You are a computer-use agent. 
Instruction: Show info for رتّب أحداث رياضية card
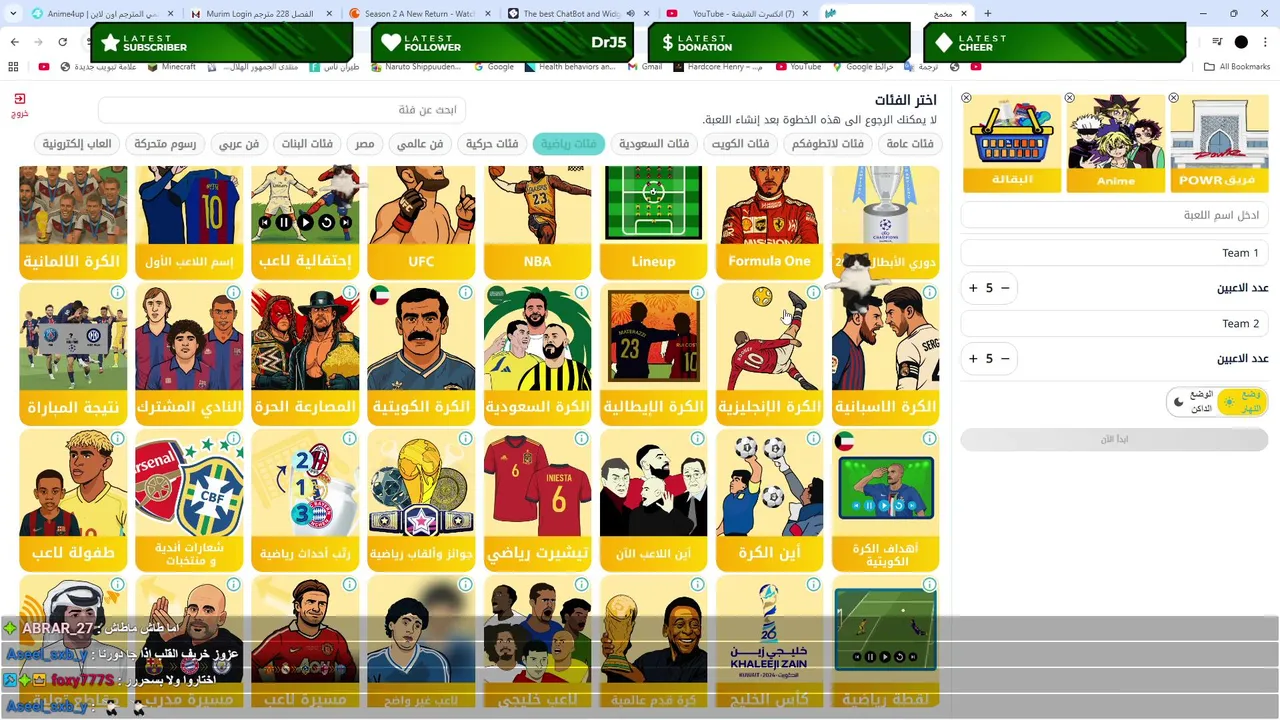pos(349,439)
